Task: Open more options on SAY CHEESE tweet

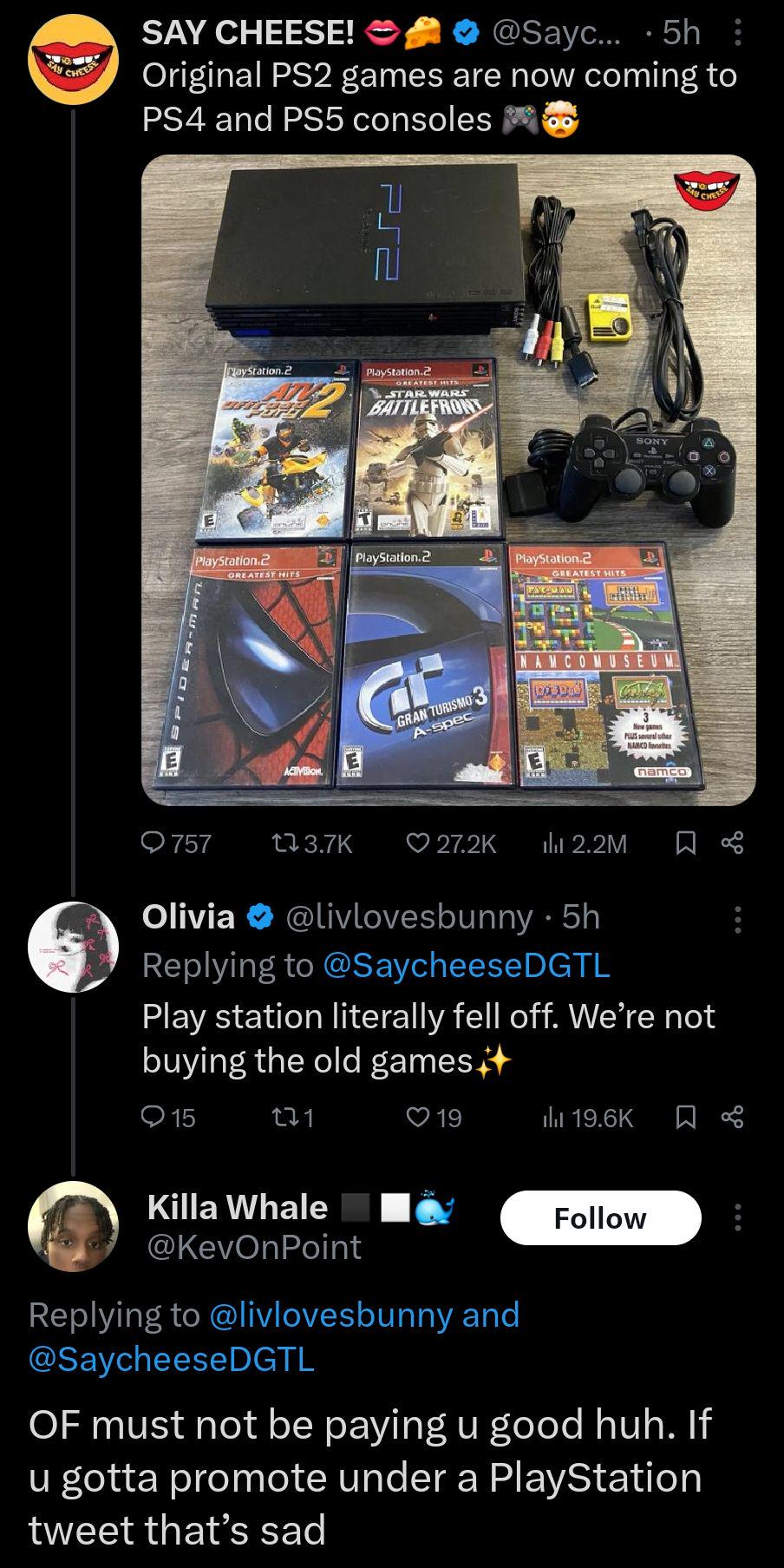Action: (x=737, y=33)
